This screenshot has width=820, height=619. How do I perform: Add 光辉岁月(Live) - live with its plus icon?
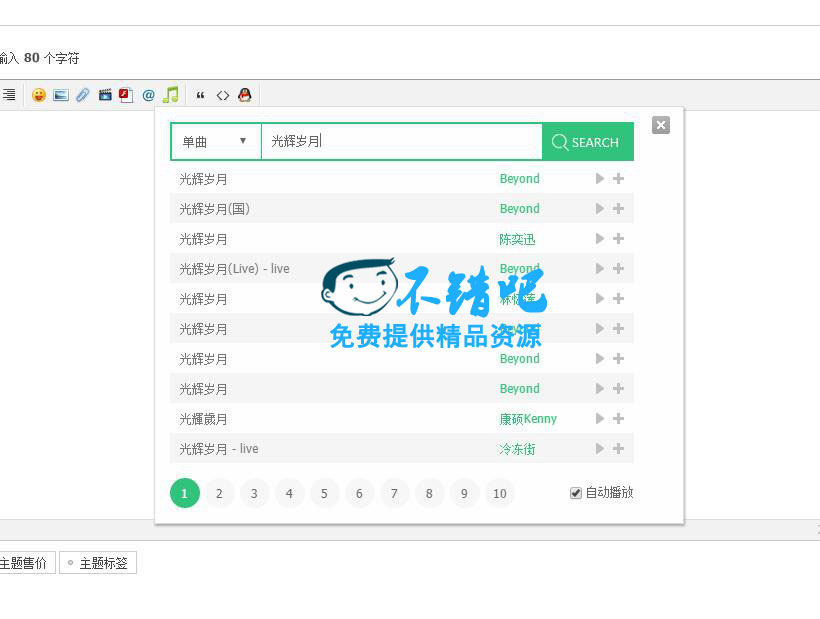(618, 269)
